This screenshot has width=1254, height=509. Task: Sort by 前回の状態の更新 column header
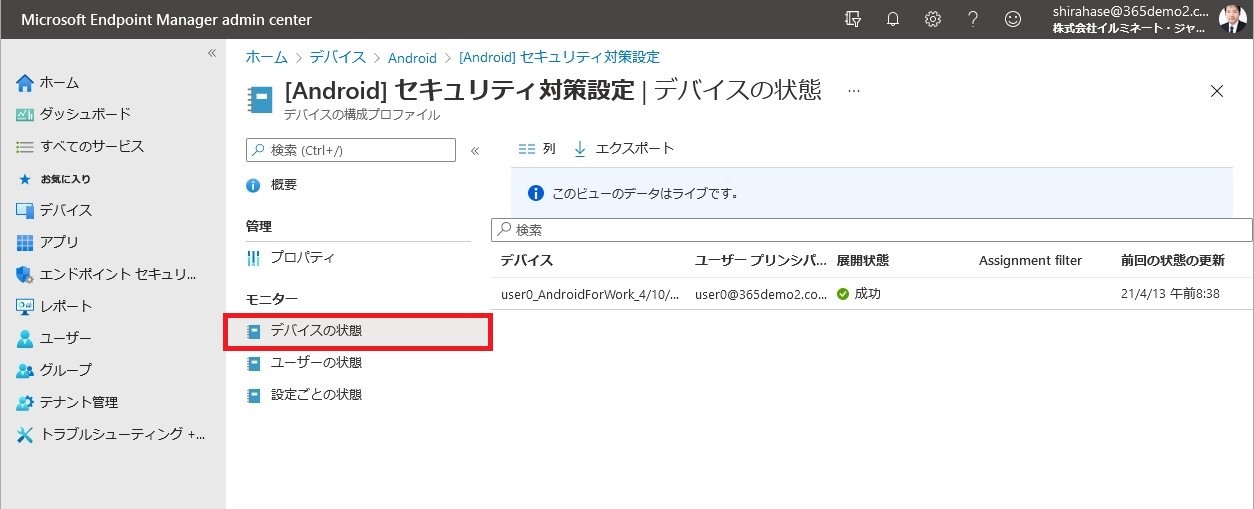[x=1173, y=260]
